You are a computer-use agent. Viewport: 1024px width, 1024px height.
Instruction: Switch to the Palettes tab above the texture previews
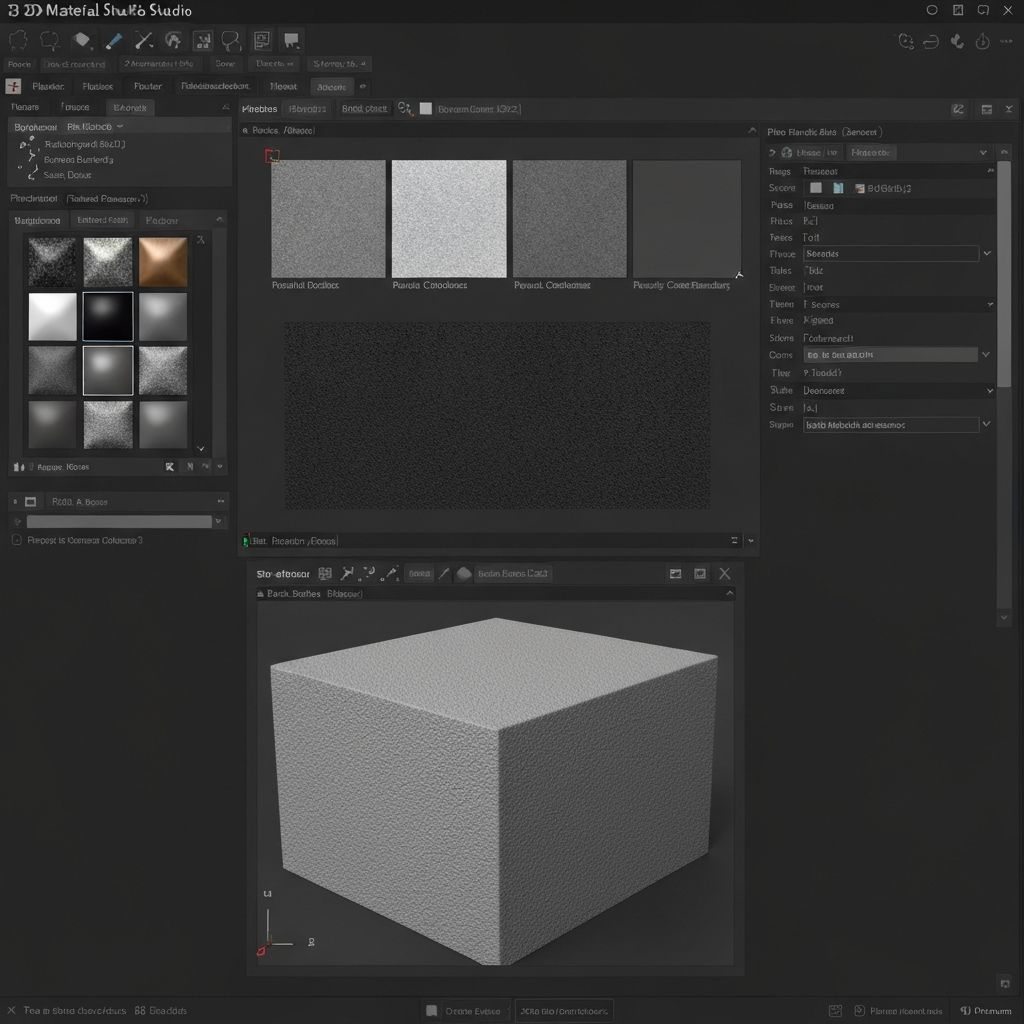tap(259, 108)
